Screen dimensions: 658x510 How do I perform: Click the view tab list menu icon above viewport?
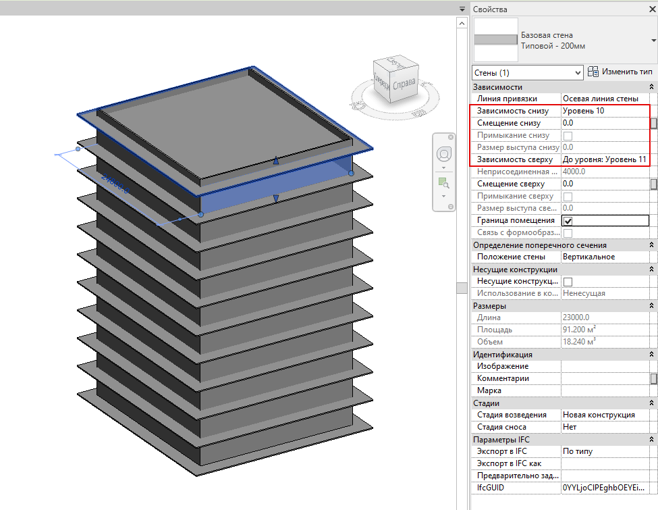[462, 9]
